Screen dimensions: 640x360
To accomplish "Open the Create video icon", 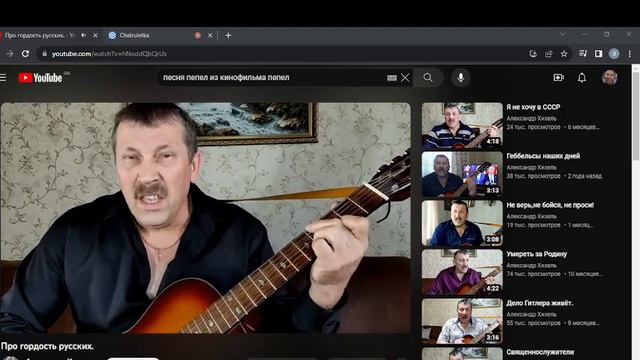I will tap(558, 78).
